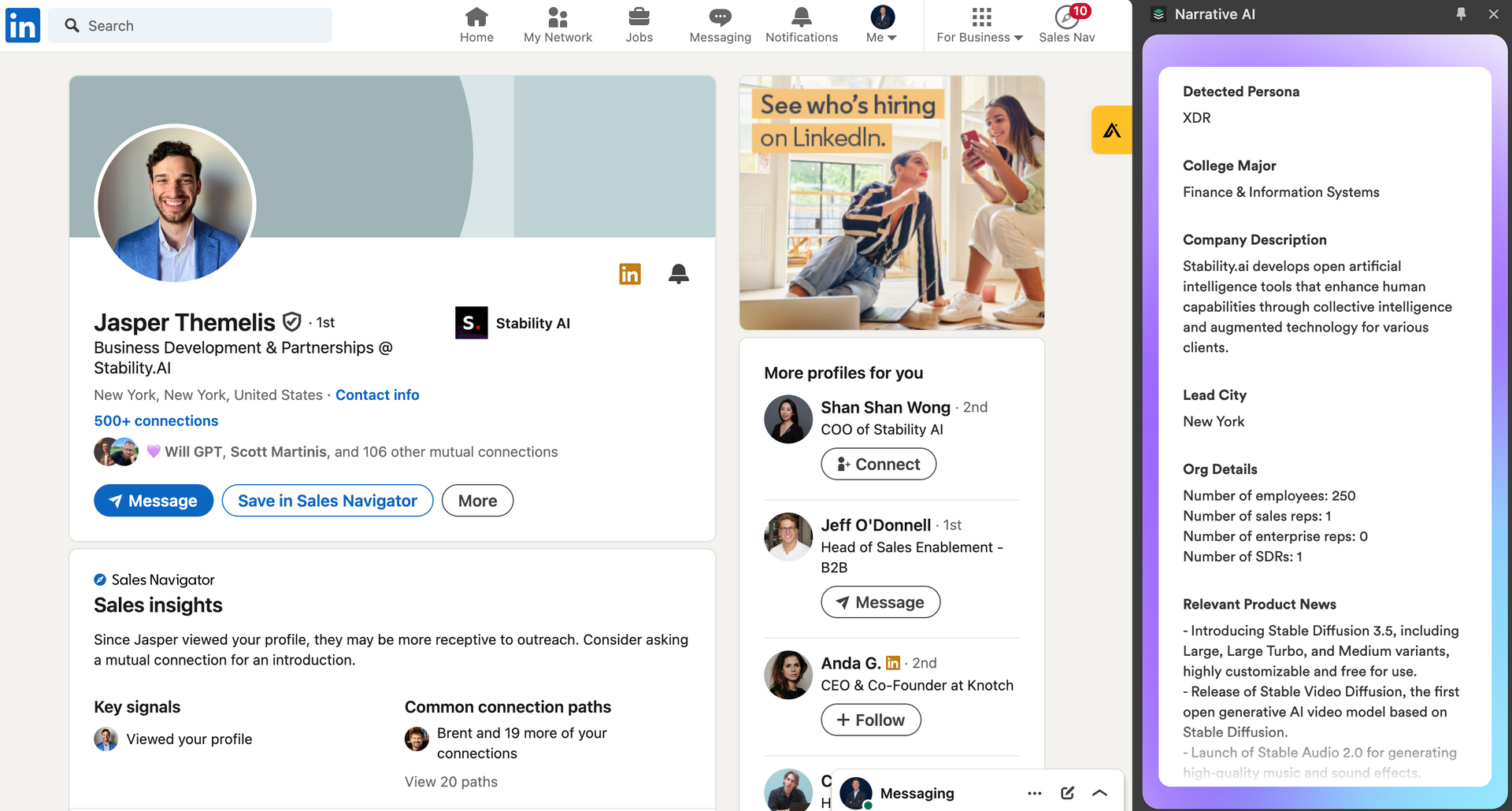Select the Relevant Product News heading
The image size is (1512, 811).
coord(1259,604)
